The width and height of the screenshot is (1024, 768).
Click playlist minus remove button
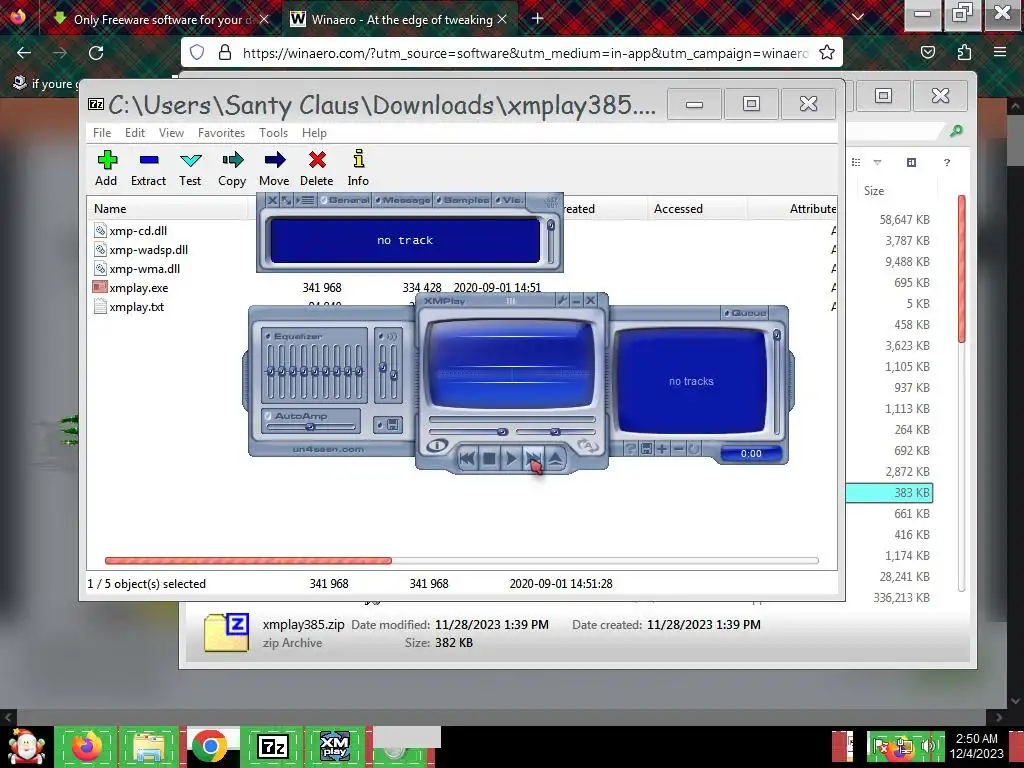click(x=678, y=449)
